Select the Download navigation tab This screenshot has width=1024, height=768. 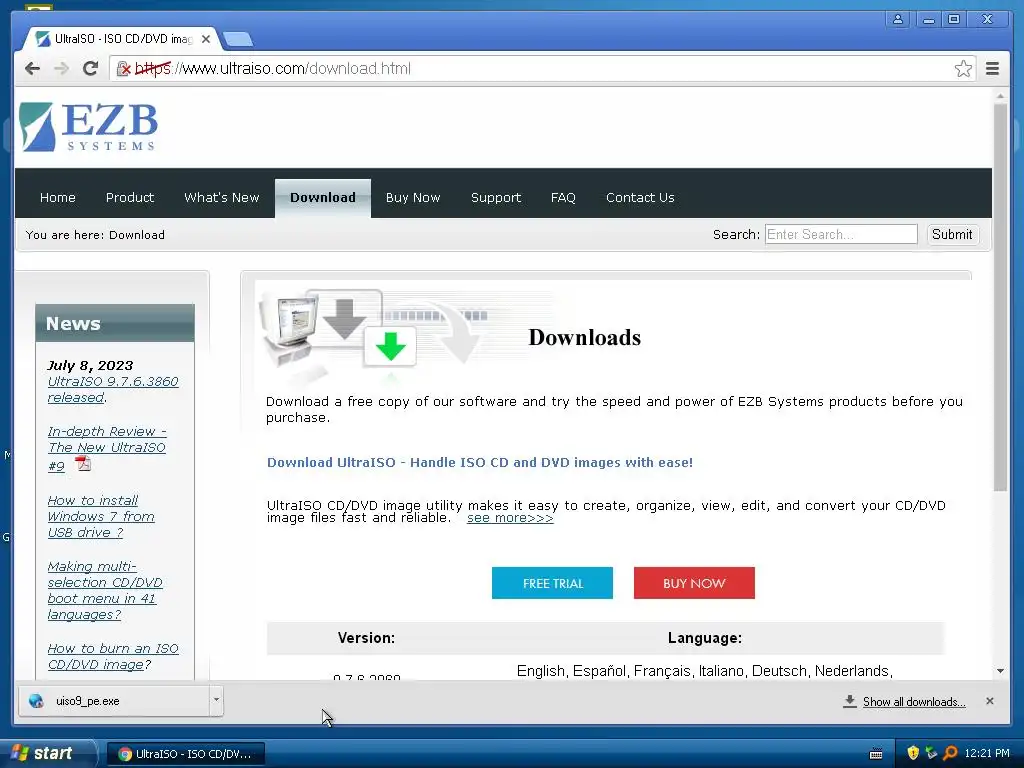pyautogui.click(x=323, y=197)
